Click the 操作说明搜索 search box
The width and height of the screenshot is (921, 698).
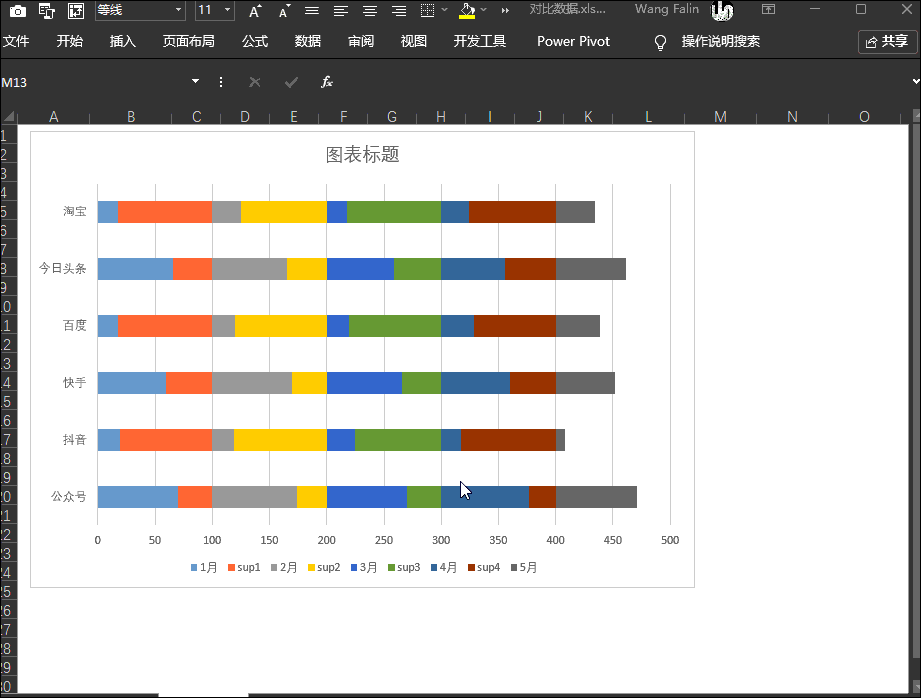click(x=721, y=41)
